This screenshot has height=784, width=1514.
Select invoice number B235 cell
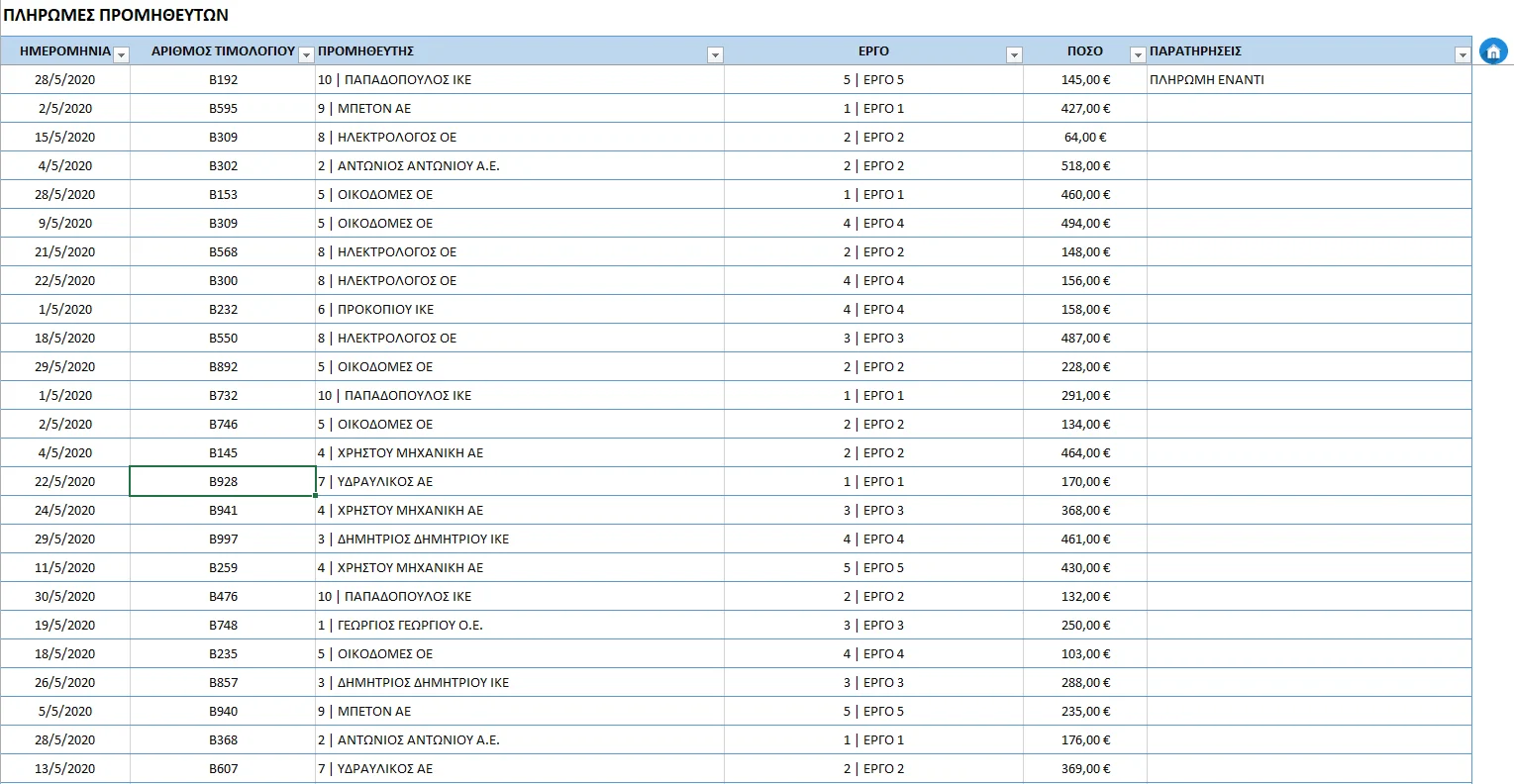pos(223,653)
